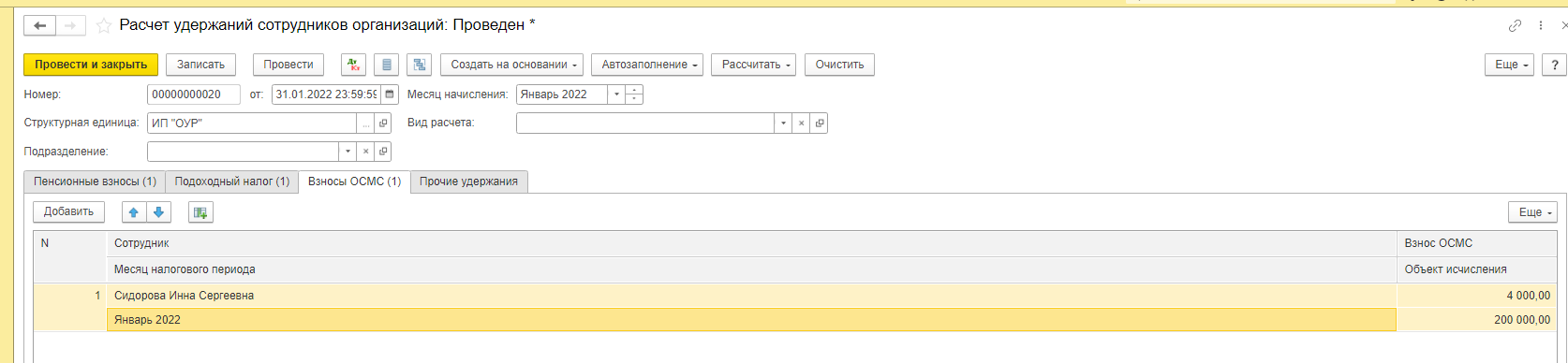Image resolution: width=1568 pixels, height=363 pixels.
Task: Go back with left arrow
Action: click(40, 26)
